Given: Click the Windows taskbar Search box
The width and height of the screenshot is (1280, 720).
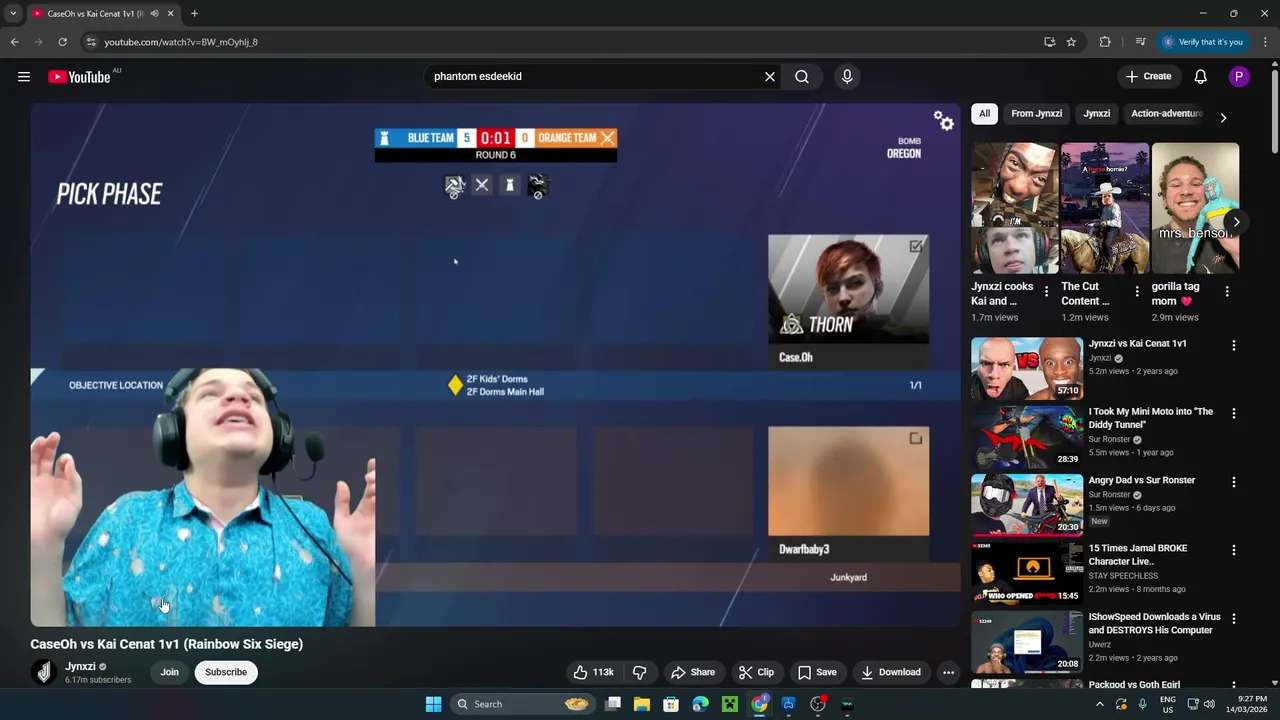Looking at the screenshot, I should click(522, 704).
